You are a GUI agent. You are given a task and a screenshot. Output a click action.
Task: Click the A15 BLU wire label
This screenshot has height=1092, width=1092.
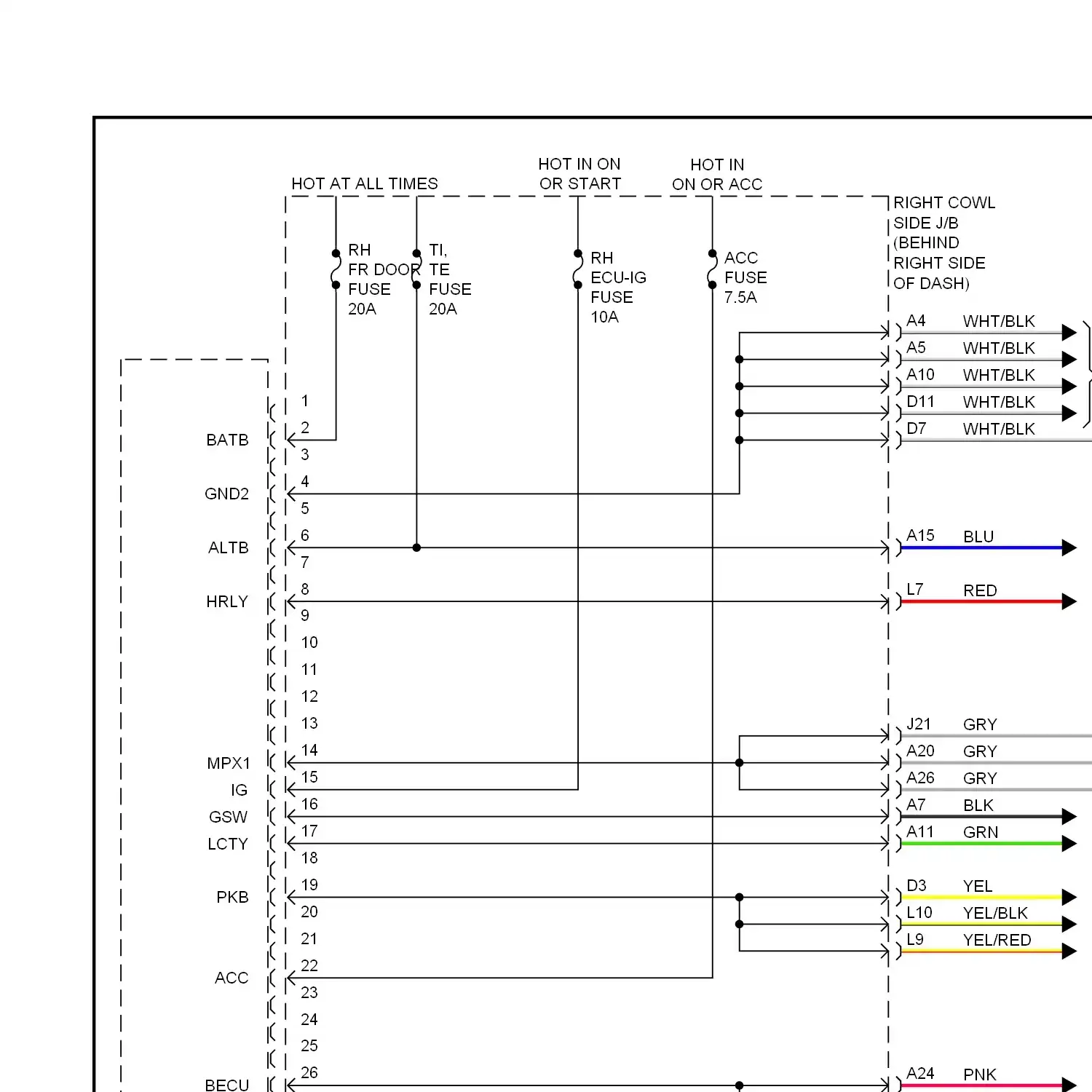click(950, 537)
